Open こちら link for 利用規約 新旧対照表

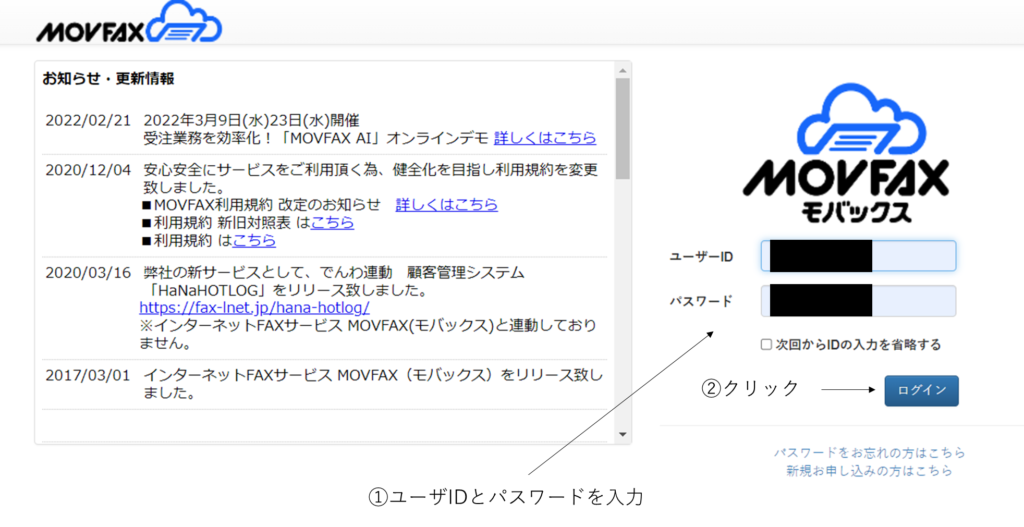pos(332,223)
